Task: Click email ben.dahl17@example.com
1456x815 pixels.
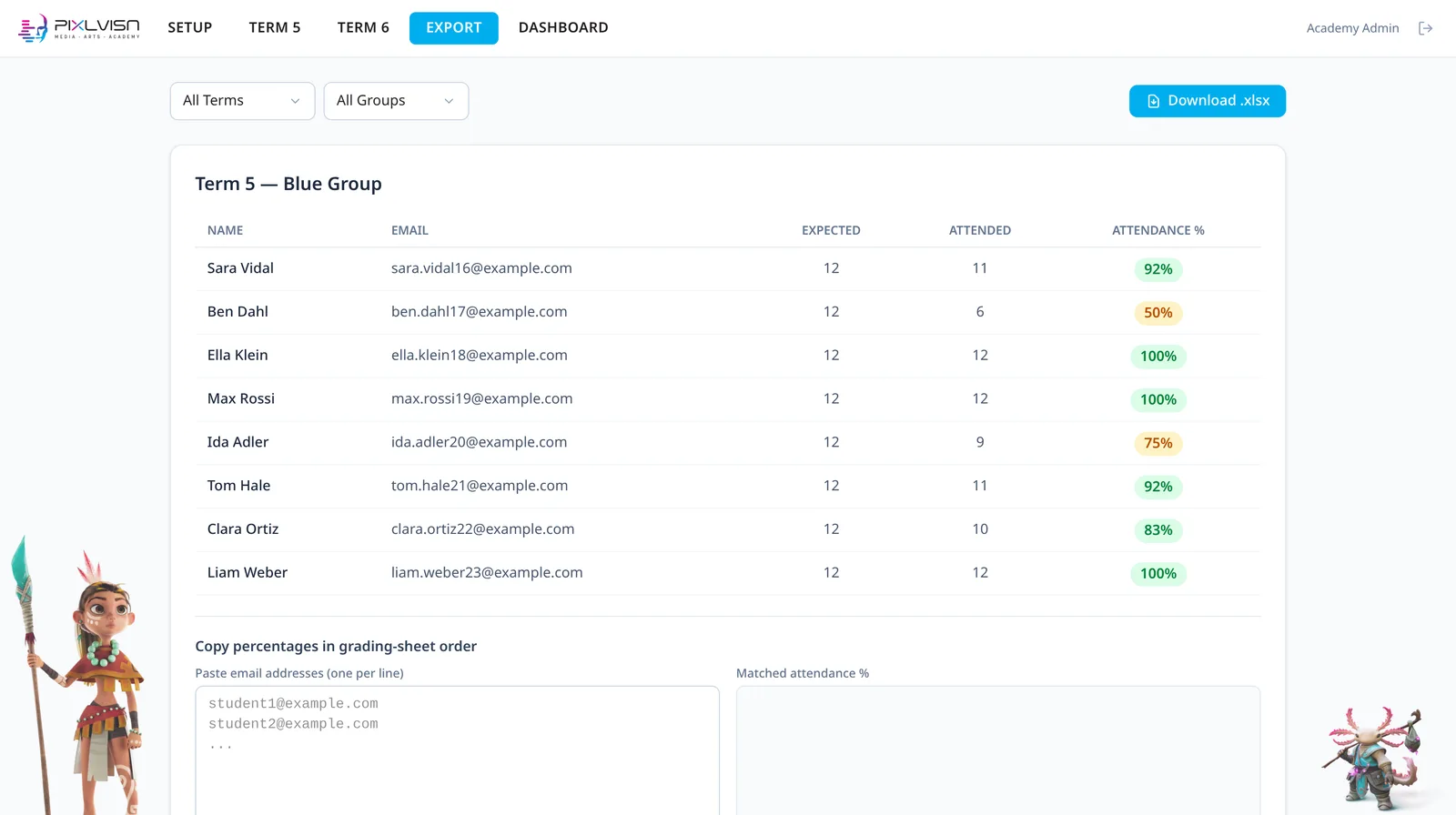Action: click(x=480, y=312)
